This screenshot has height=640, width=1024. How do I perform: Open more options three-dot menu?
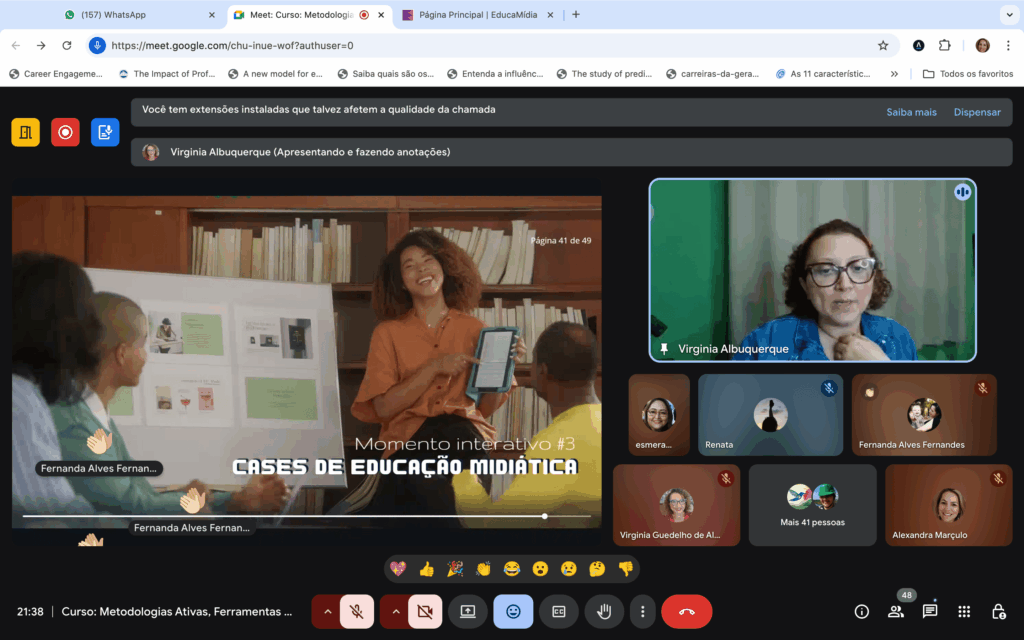[643, 611]
